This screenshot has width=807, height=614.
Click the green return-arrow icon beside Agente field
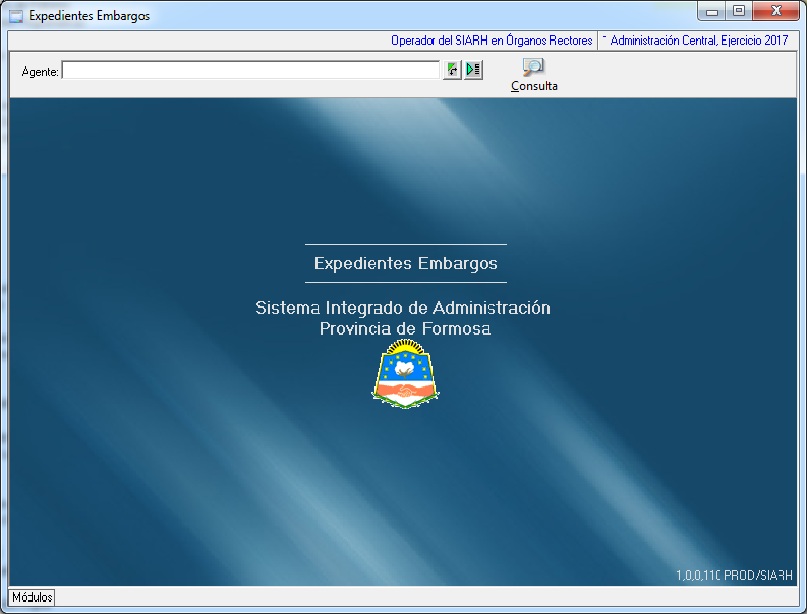(x=452, y=69)
